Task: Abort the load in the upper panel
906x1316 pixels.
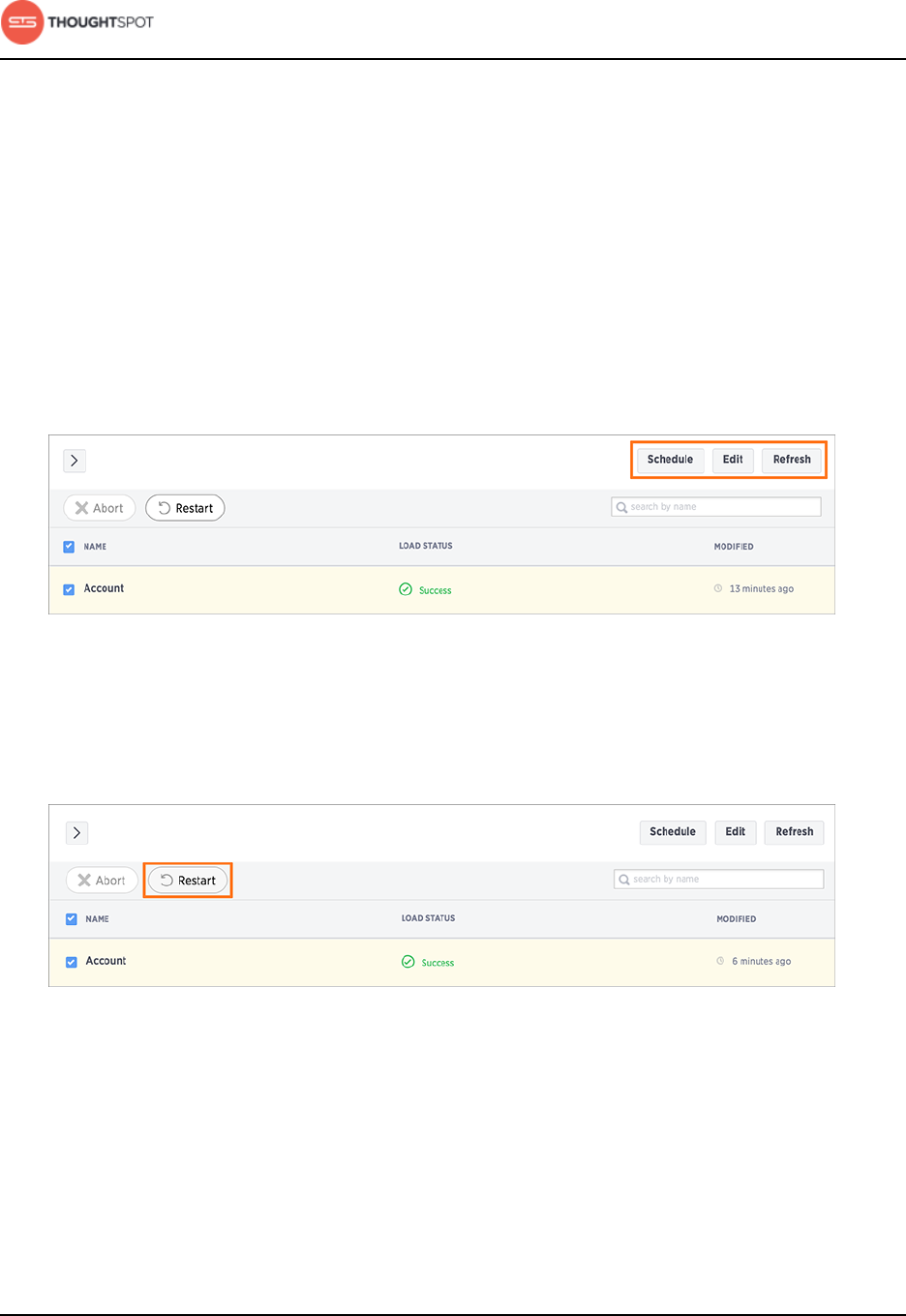Action: pyautogui.click(x=100, y=508)
